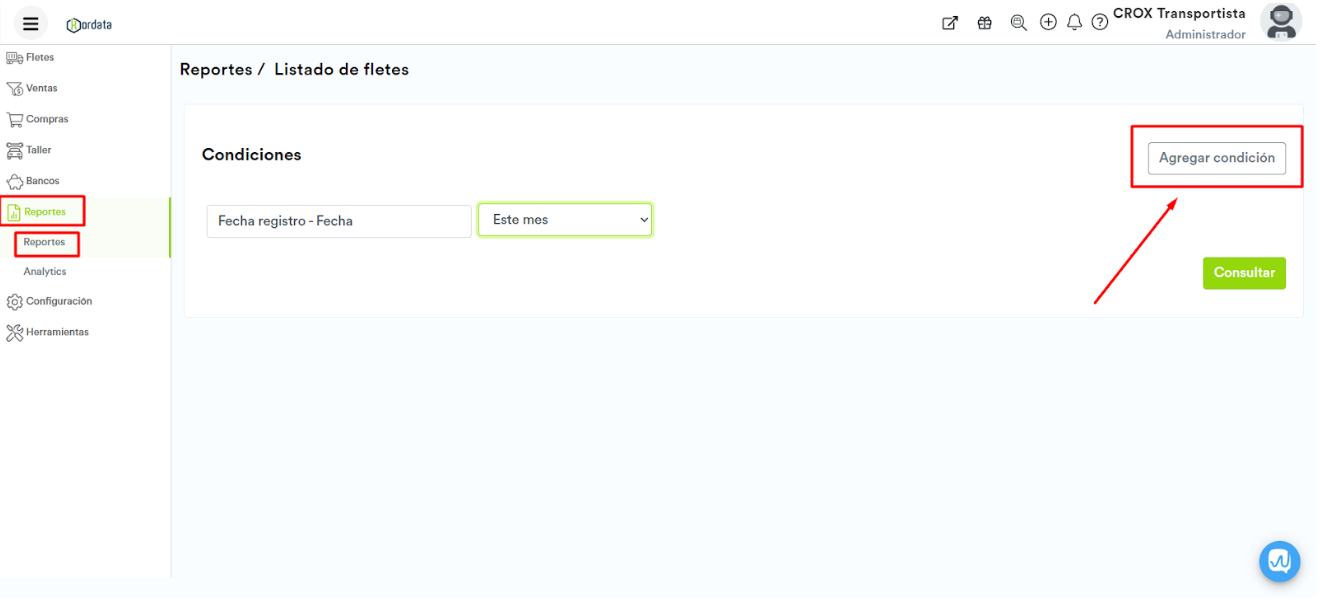Open the notifications bell
Screen dimensions: 1320x614
(1074, 22)
